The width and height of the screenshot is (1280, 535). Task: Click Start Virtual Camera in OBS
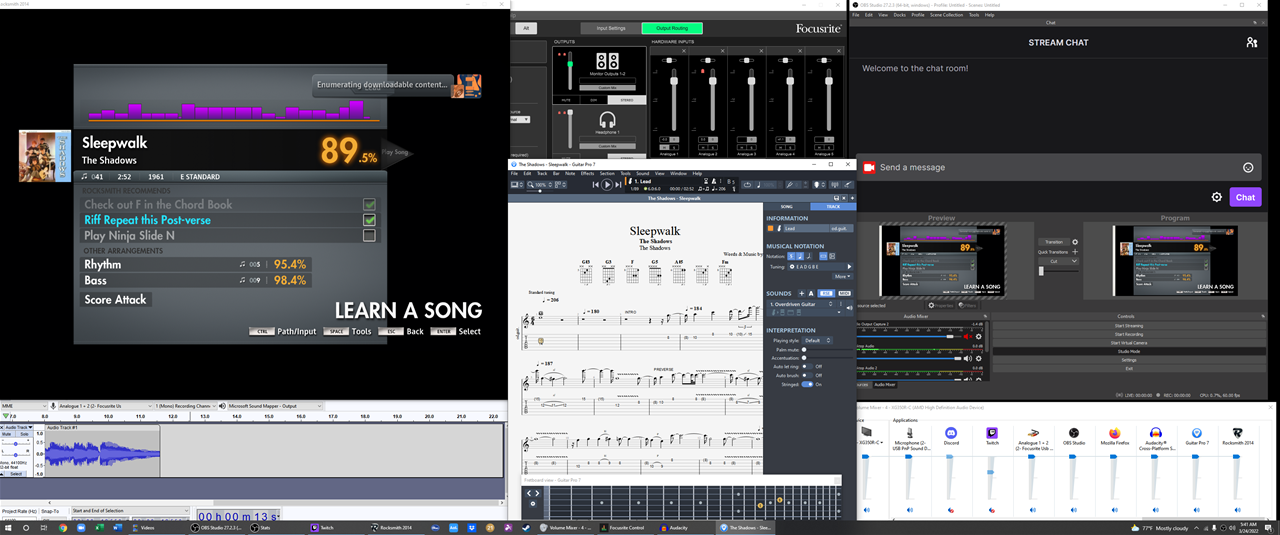(1129, 343)
